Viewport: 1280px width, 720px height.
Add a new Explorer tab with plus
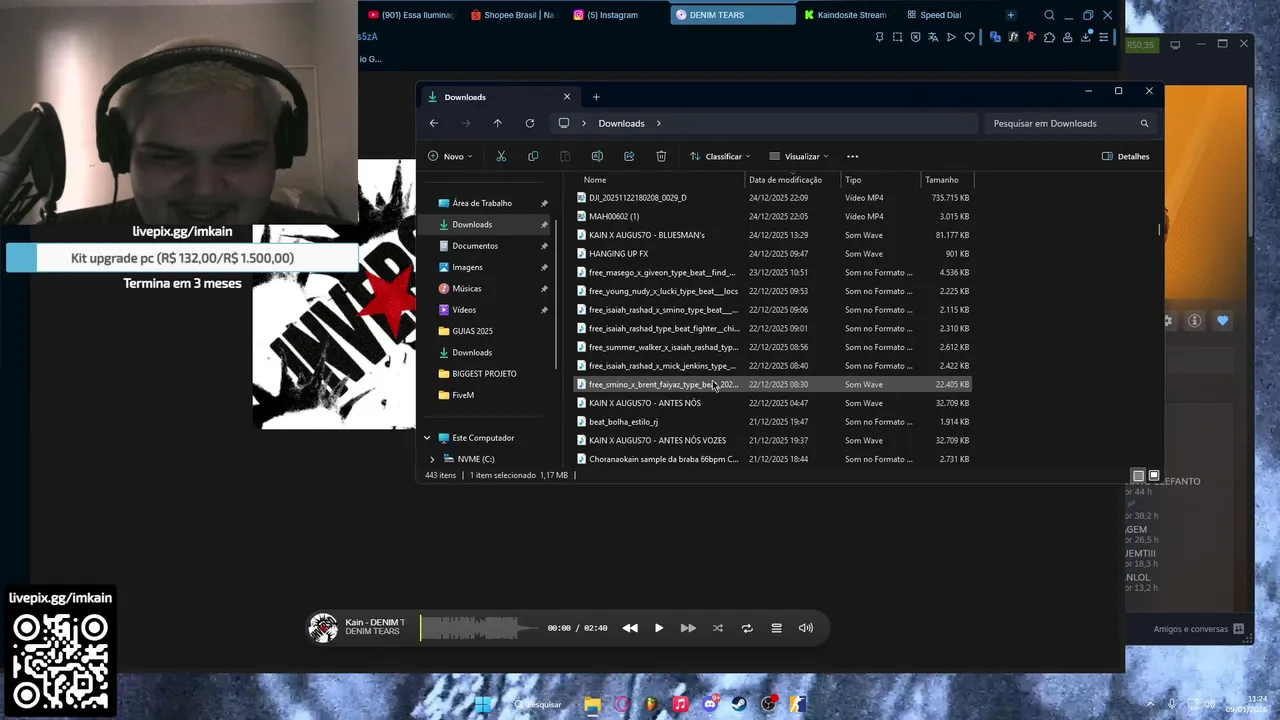pyautogui.click(x=596, y=97)
